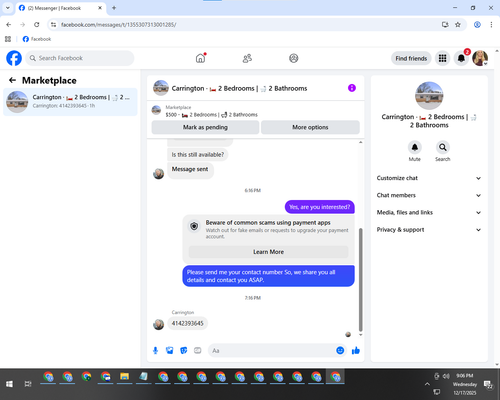The width and height of the screenshot is (500, 400).
Task: Open Windows Start menu
Action: pos(9,384)
